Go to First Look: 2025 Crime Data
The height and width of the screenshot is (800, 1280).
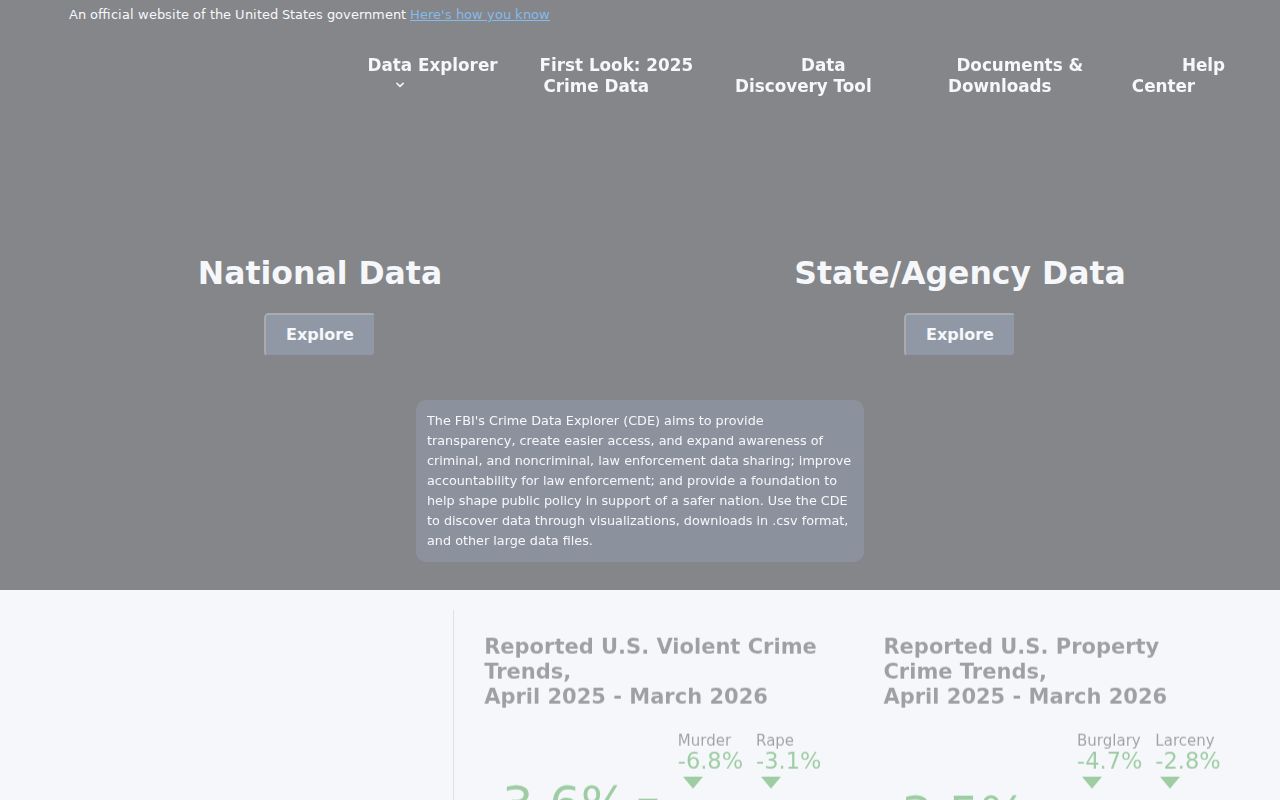[616, 75]
